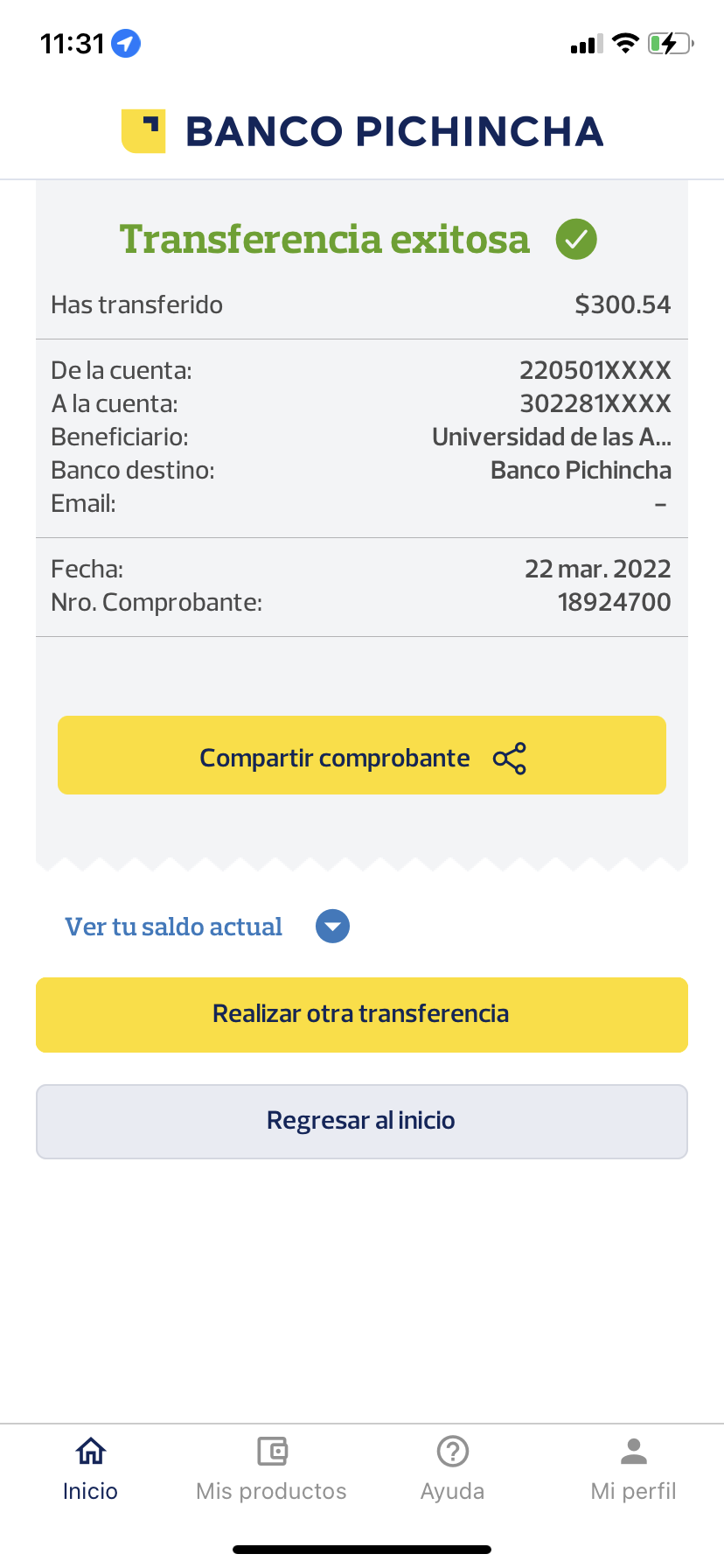The image size is (724, 1568).
Task: Tap Regresar al inicio button
Action: [362, 1121]
